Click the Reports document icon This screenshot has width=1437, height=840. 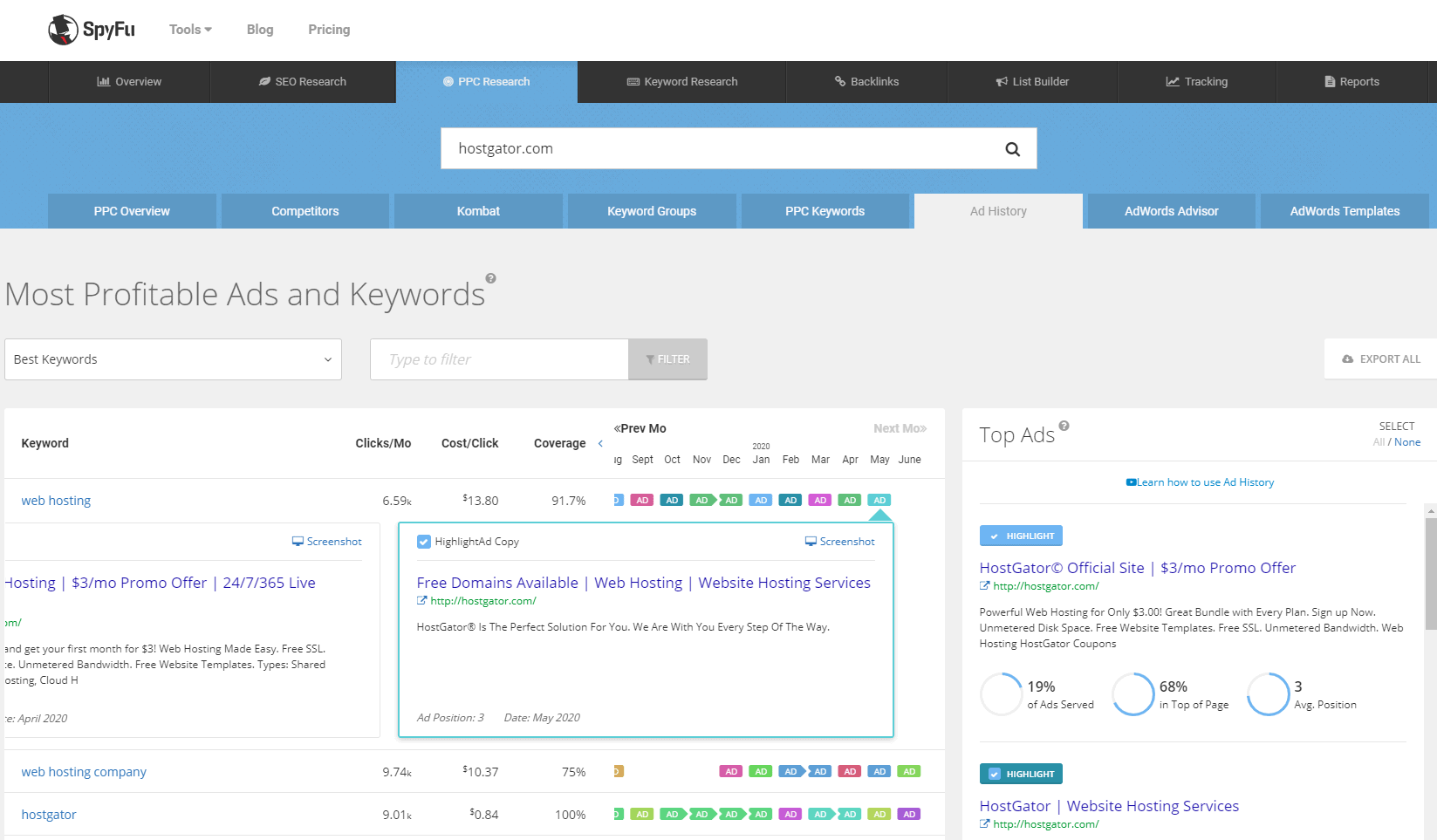(1330, 82)
